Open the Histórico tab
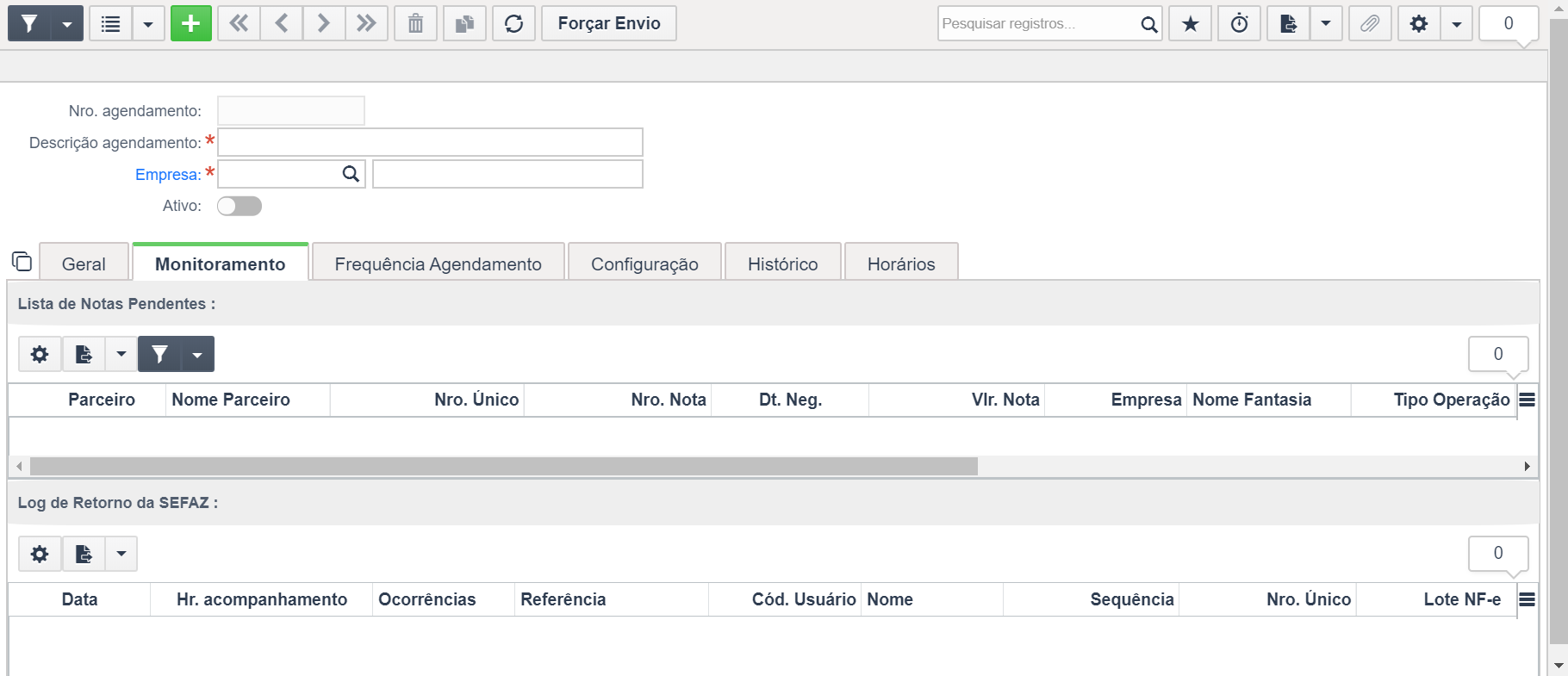 click(x=782, y=264)
